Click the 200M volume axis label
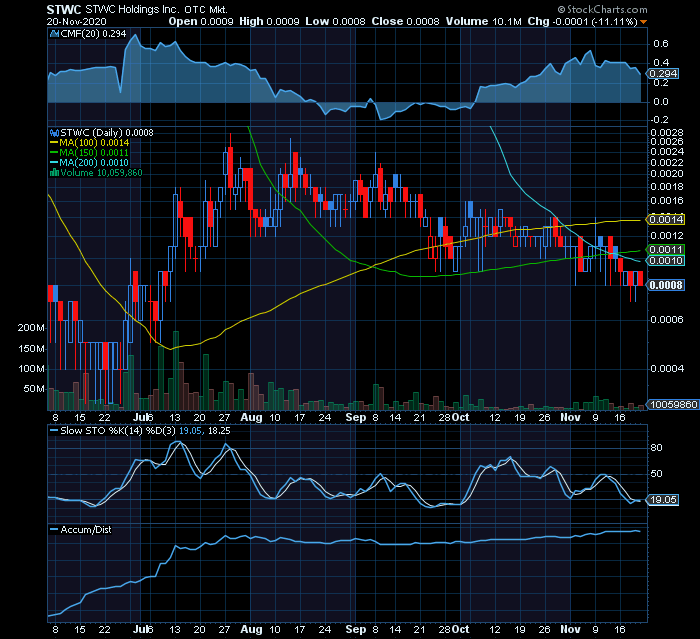This screenshot has width=700, height=639. click(x=31, y=328)
